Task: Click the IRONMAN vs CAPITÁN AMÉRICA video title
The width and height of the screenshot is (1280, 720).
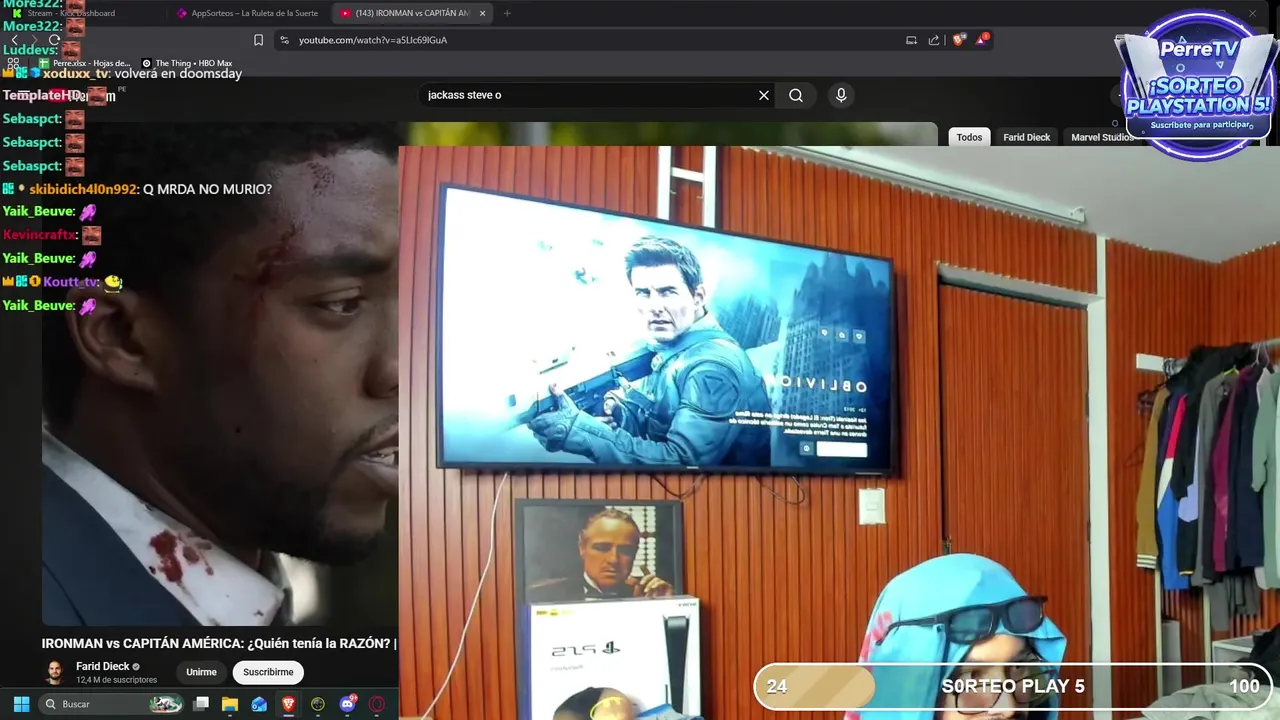Action: pyautogui.click(x=219, y=643)
